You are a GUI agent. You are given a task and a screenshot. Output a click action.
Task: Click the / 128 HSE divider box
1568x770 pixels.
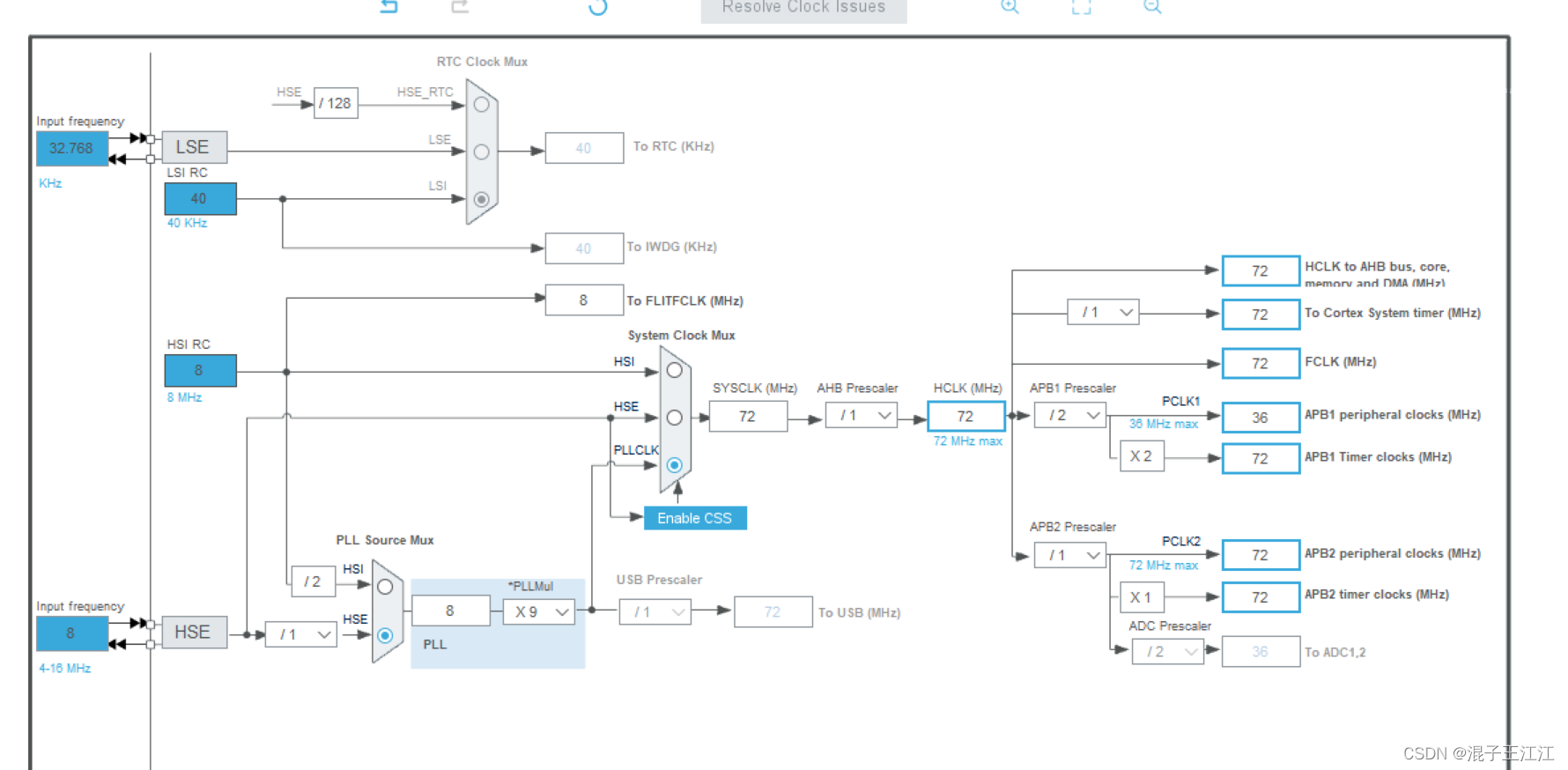coord(336,103)
